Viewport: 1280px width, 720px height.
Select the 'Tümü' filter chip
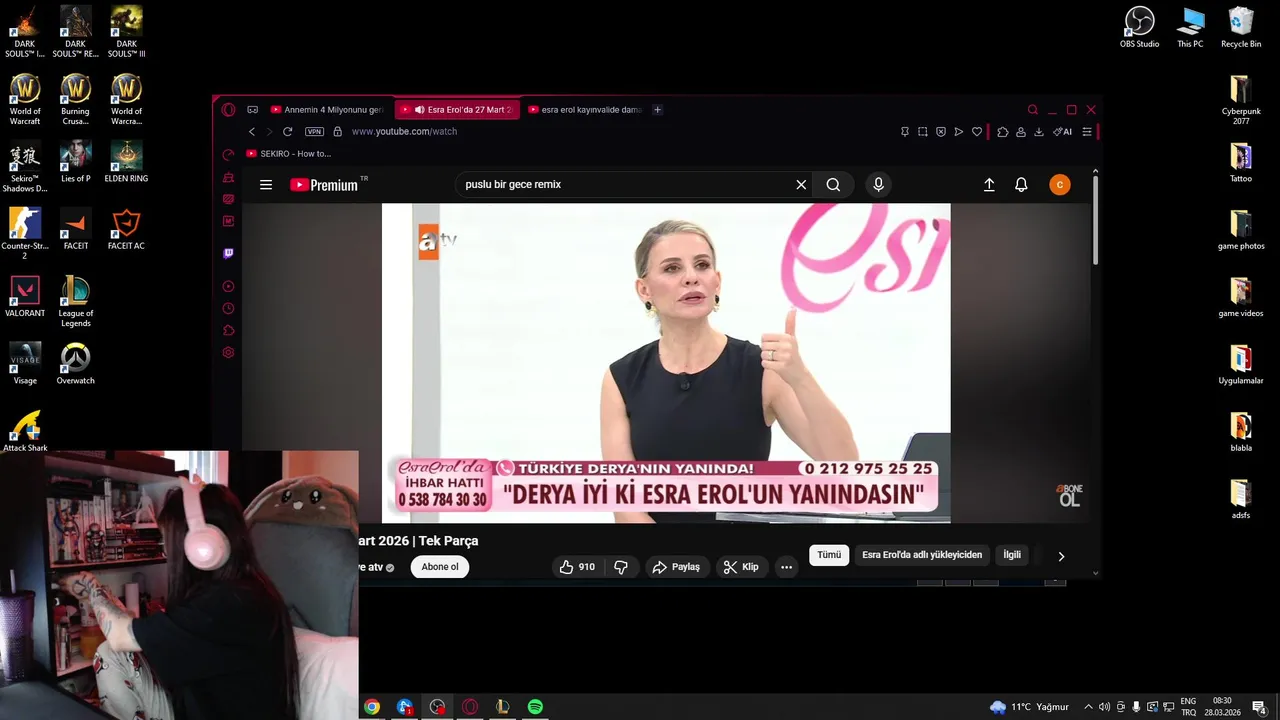pyautogui.click(x=829, y=555)
